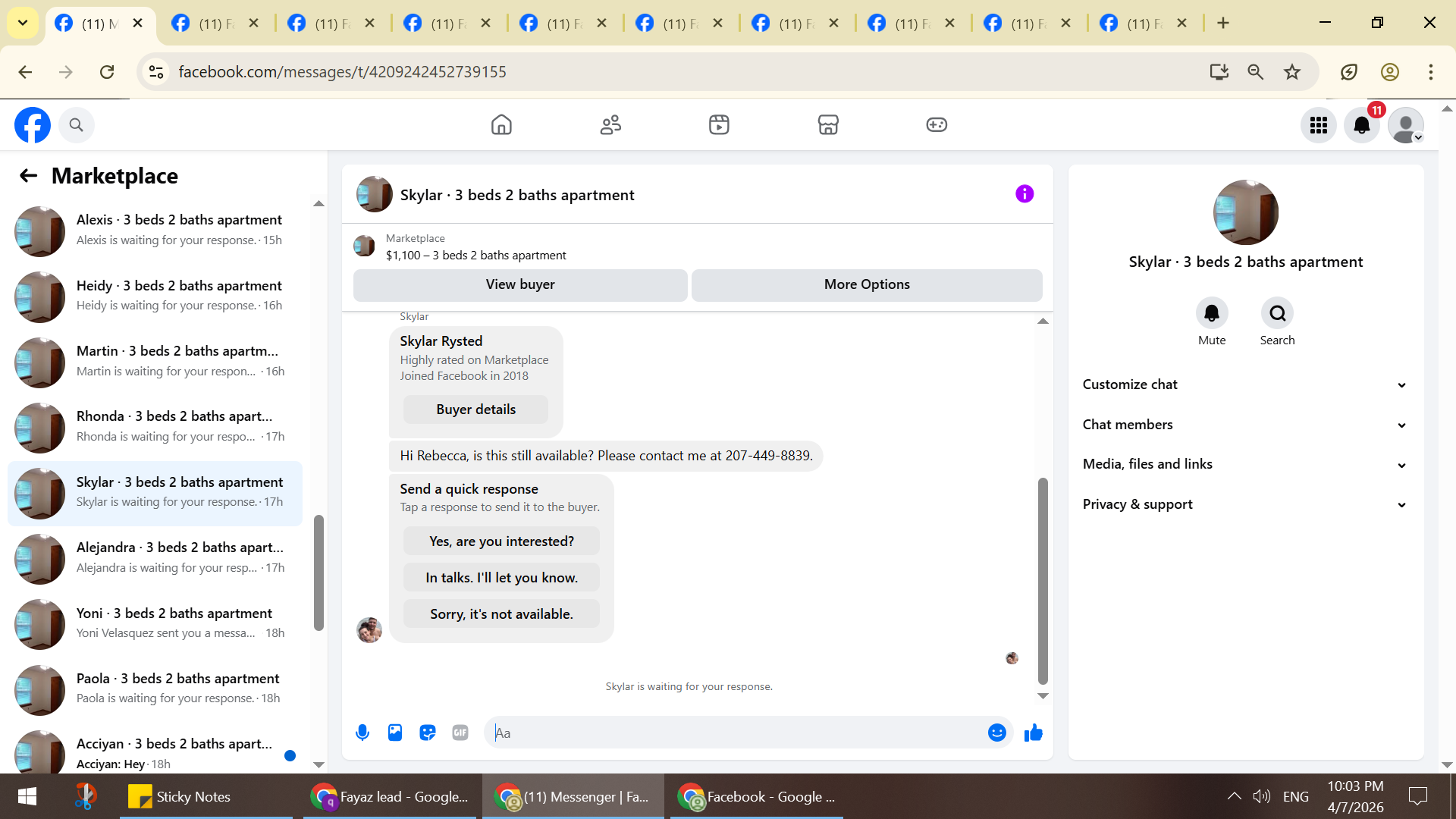Close the first Messenger browser tab

pyautogui.click(x=138, y=23)
